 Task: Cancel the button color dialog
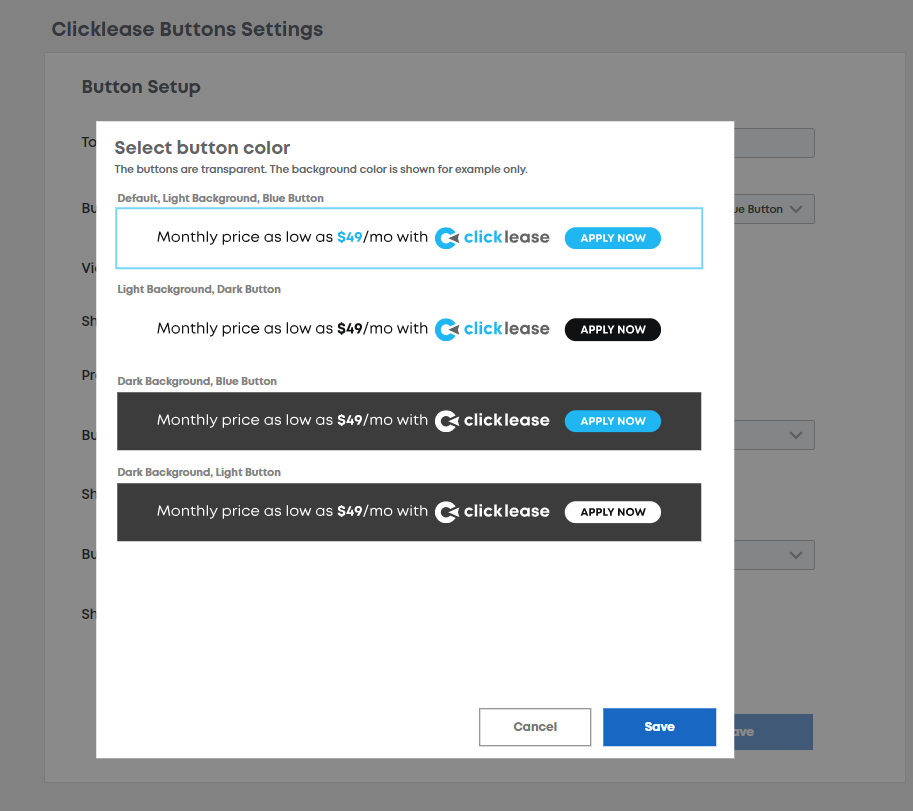(x=535, y=727)
